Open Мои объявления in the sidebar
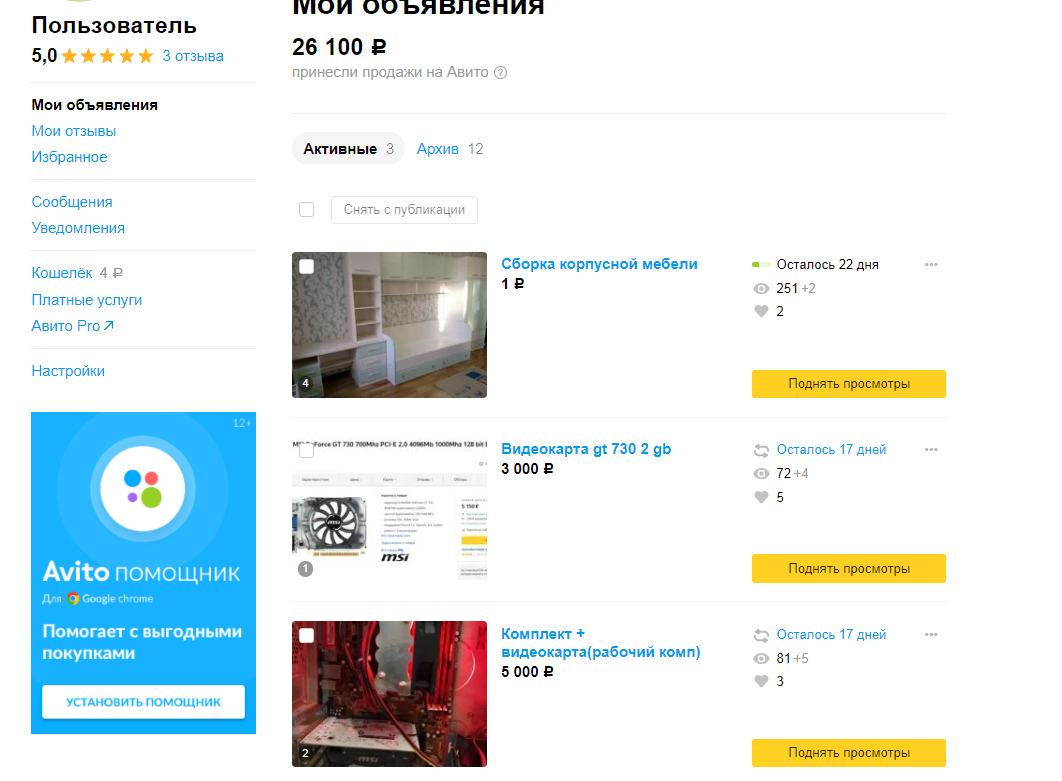The image size is (1062, 781). point(95,105)
